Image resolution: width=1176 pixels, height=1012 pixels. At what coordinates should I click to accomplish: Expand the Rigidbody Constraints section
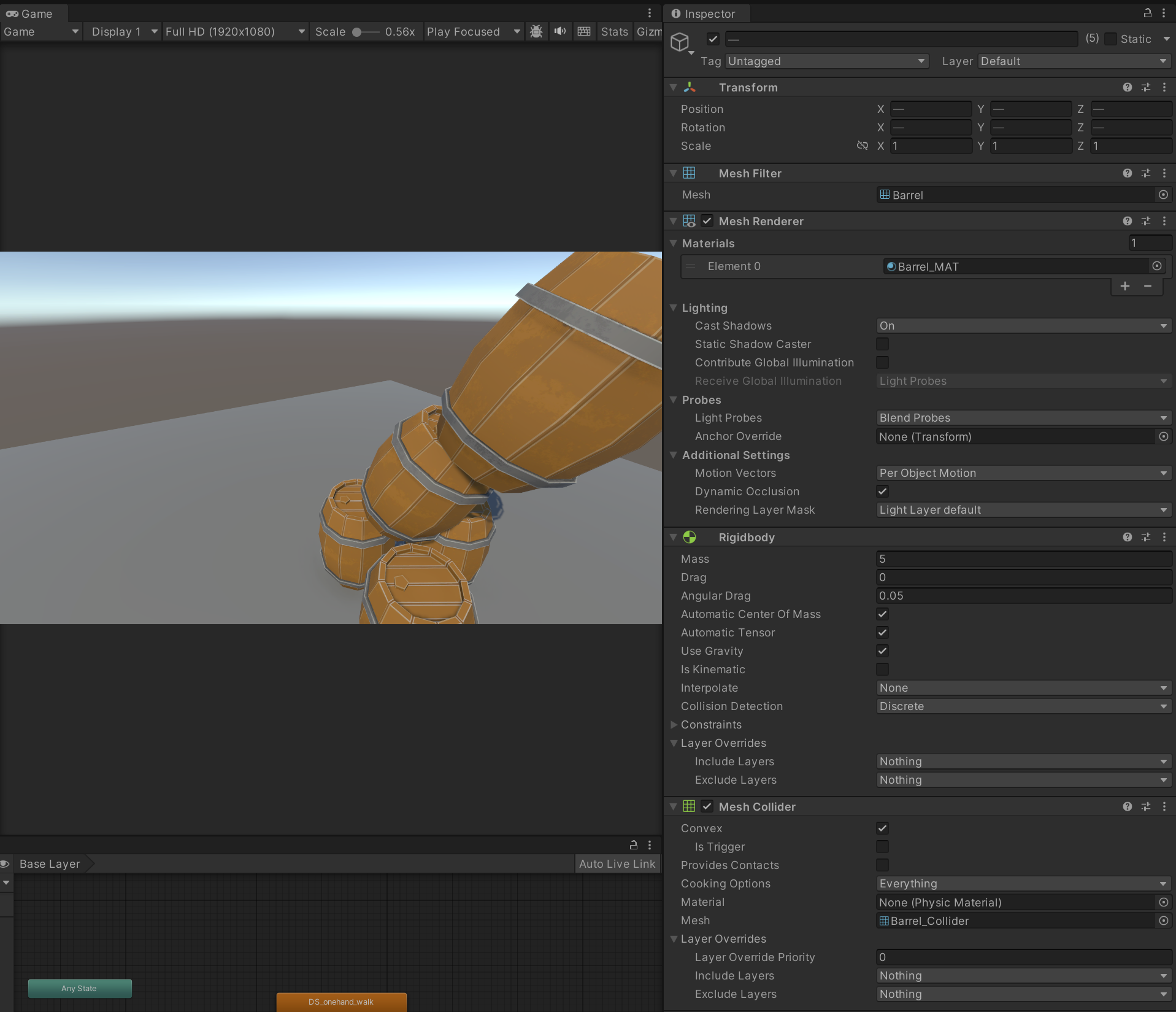coord(674,725)
